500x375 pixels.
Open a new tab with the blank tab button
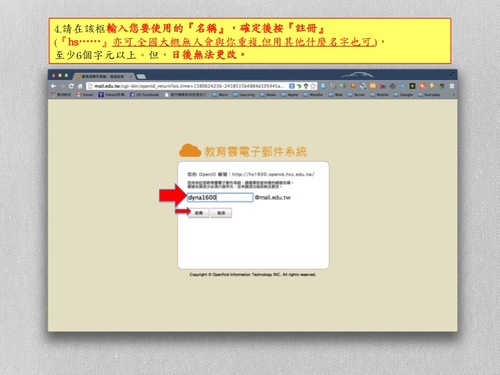coord(141,77)
